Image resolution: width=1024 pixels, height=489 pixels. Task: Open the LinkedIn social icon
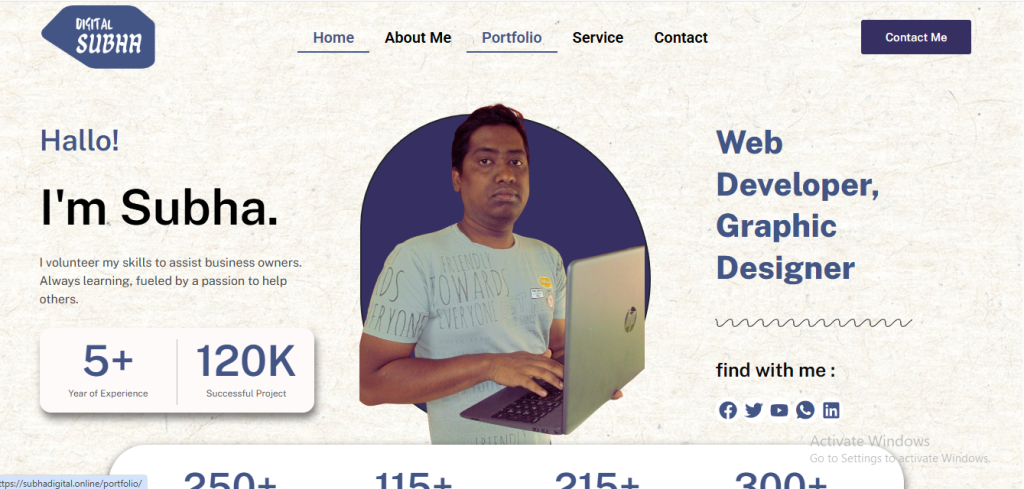tap(831, 410)
